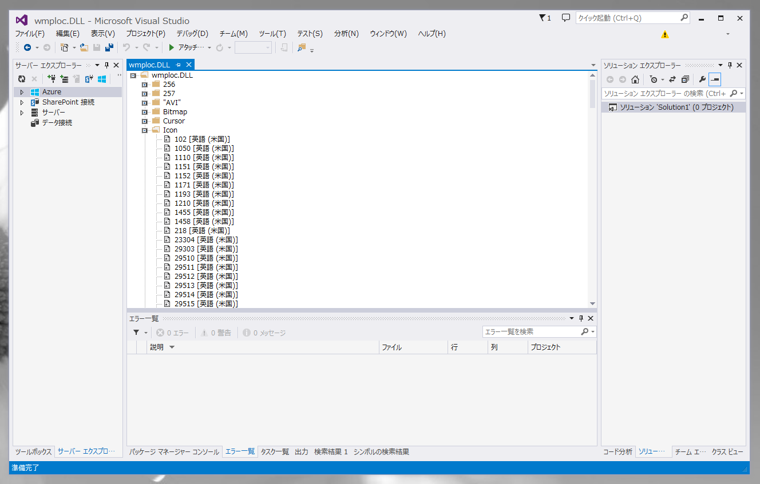Open the ファイル(F) menu
This screenshot has width=760, height=484.
[30, 33]
